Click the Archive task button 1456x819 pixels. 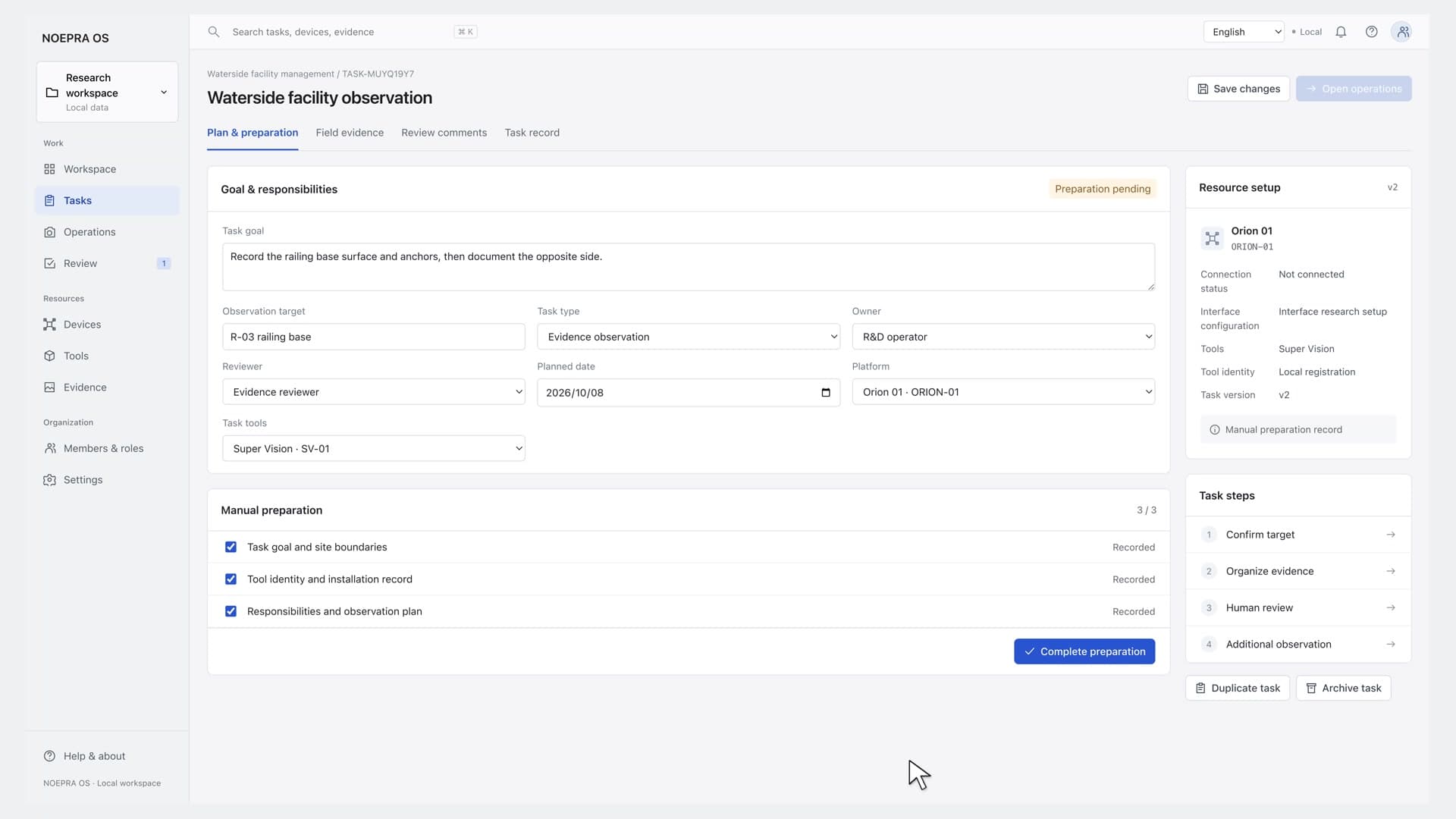[1343, 689]
